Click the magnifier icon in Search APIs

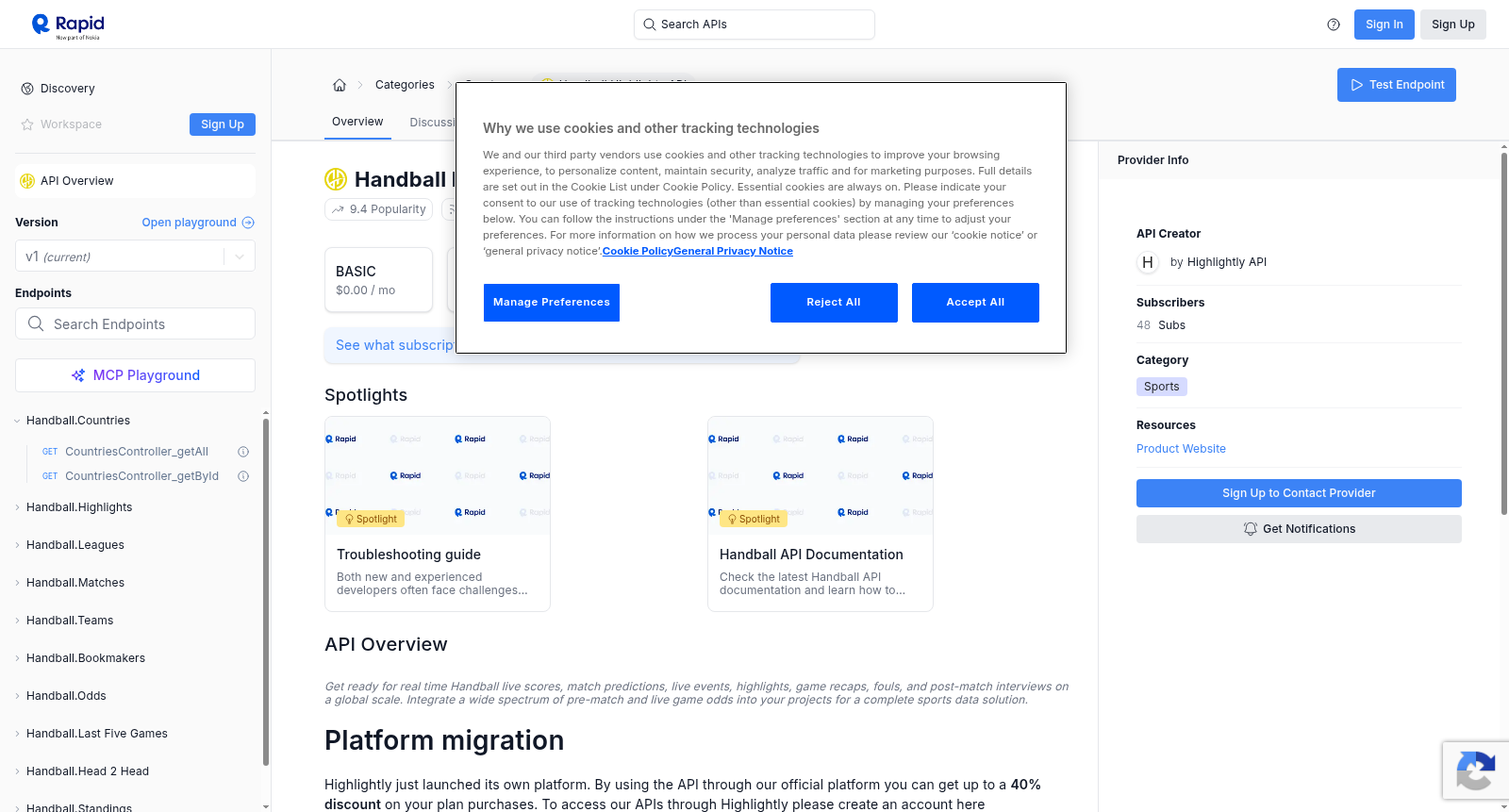pos(649,25)
